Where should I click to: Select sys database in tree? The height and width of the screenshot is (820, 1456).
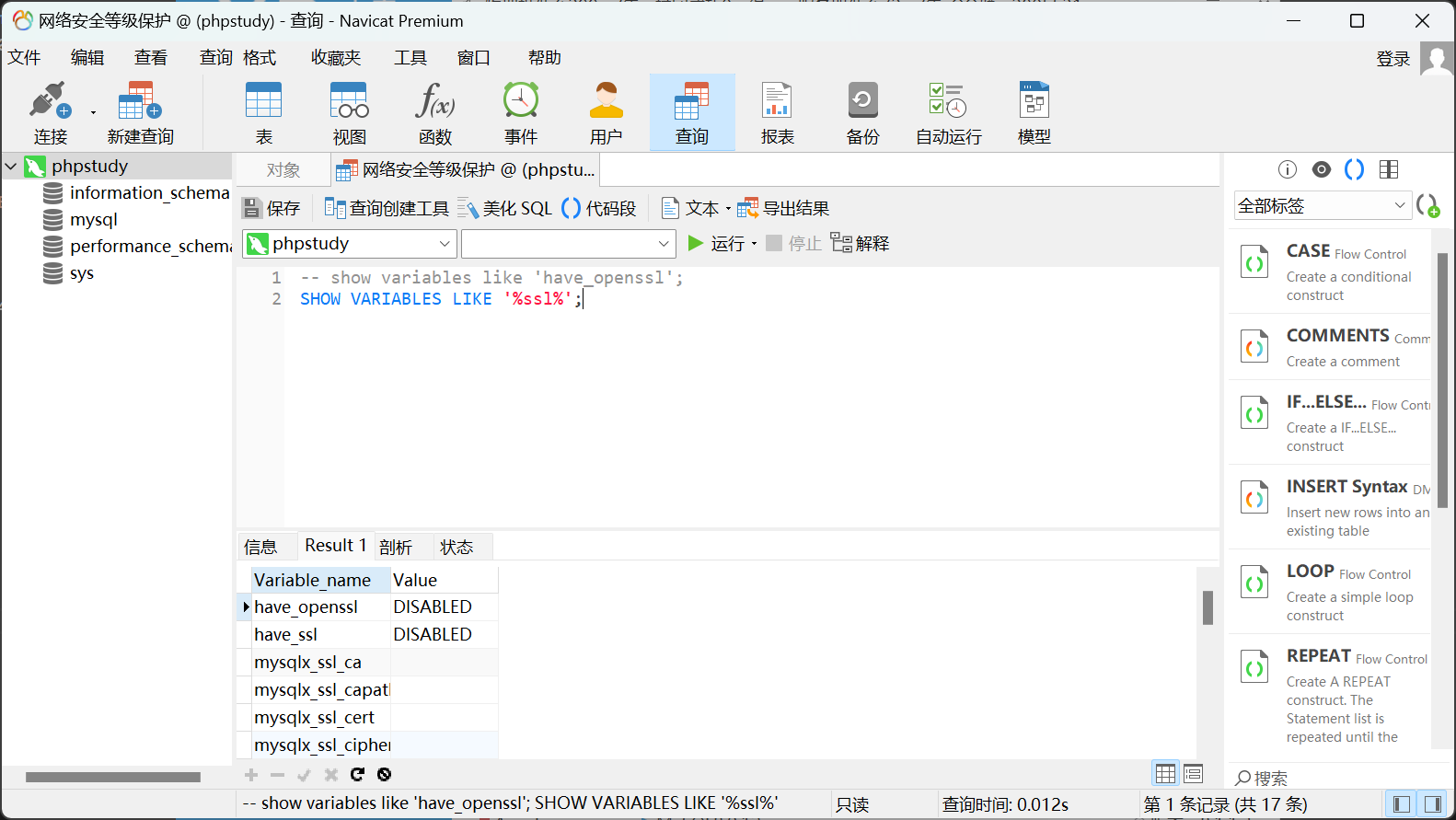coord(69,273)
